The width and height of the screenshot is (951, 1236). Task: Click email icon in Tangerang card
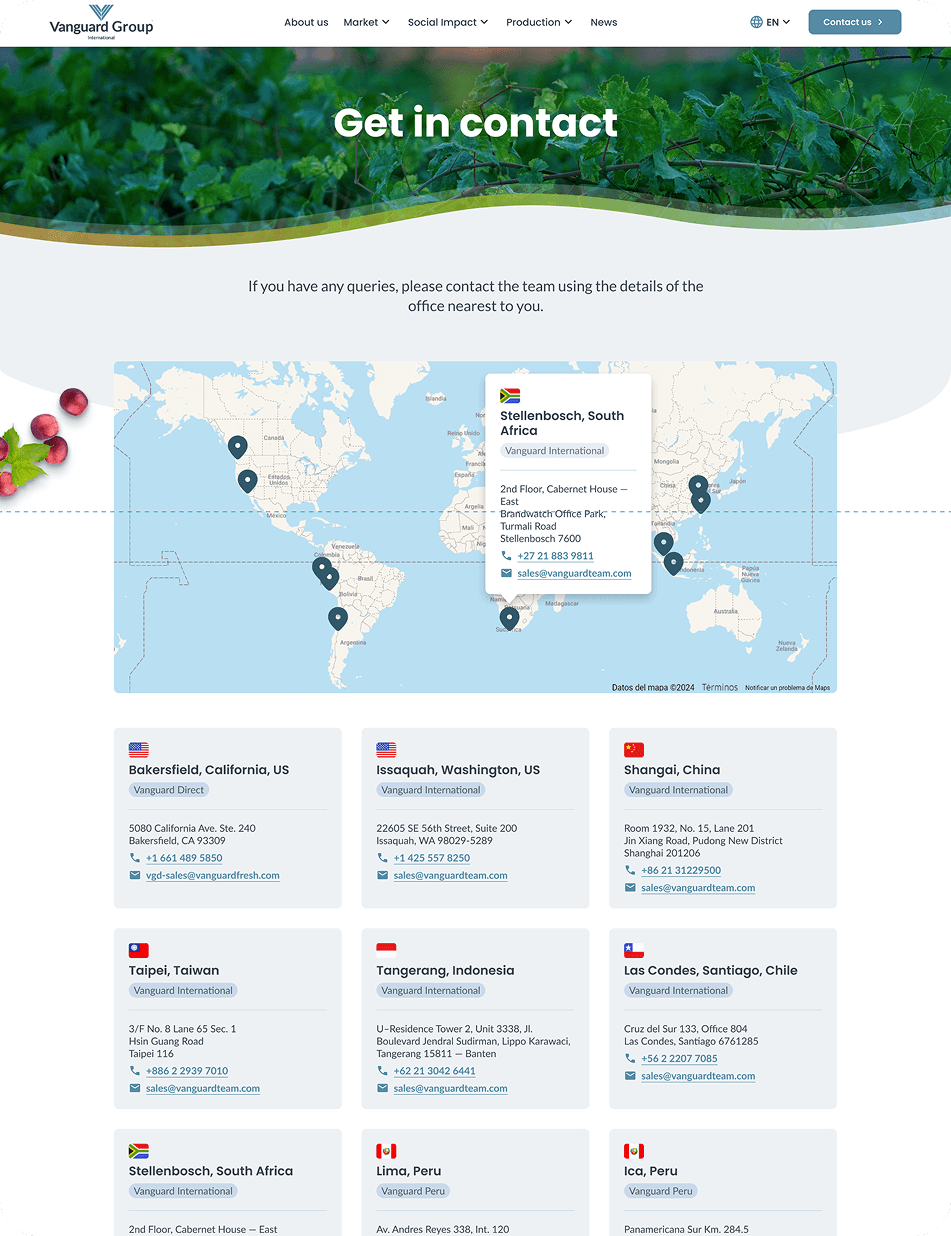(x=382, y=1089)
